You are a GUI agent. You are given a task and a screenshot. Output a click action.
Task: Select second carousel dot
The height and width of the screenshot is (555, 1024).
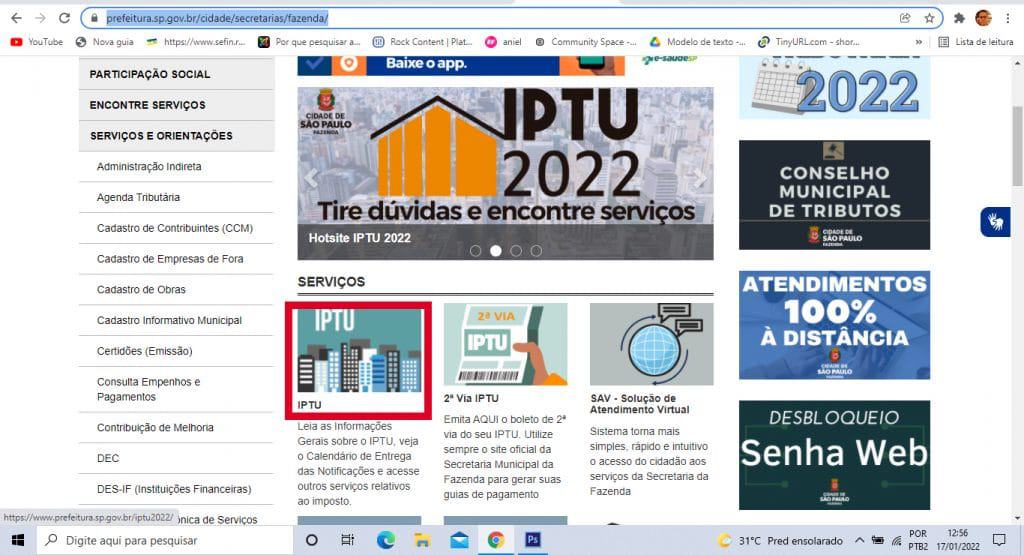[x=496, y=251]
